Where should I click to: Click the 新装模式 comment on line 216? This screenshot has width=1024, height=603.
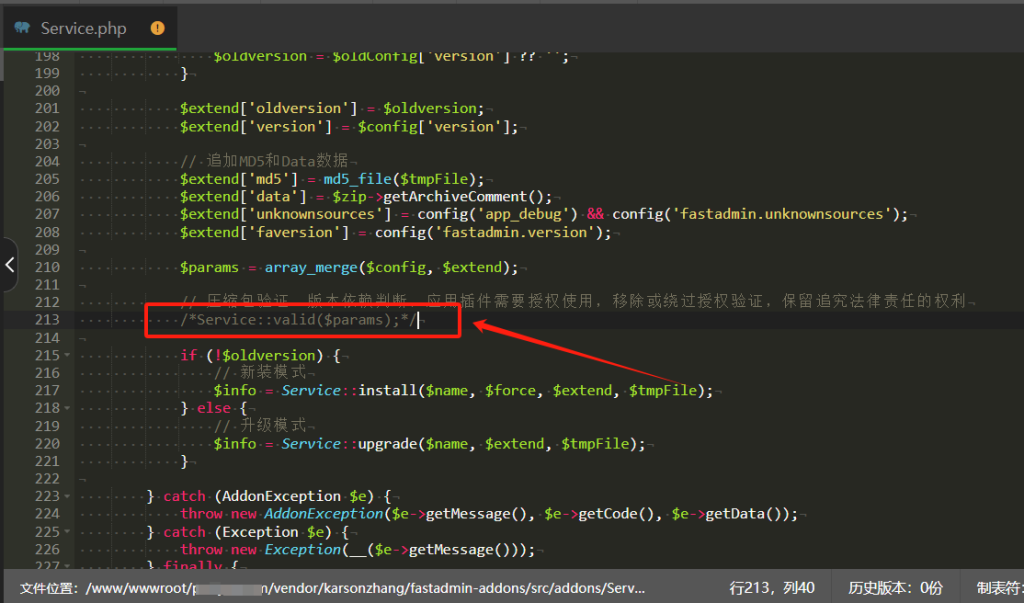(260, 372)
